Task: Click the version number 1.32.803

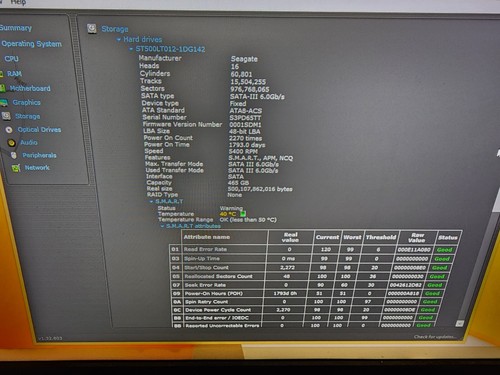Action: (x=50, y=338)
